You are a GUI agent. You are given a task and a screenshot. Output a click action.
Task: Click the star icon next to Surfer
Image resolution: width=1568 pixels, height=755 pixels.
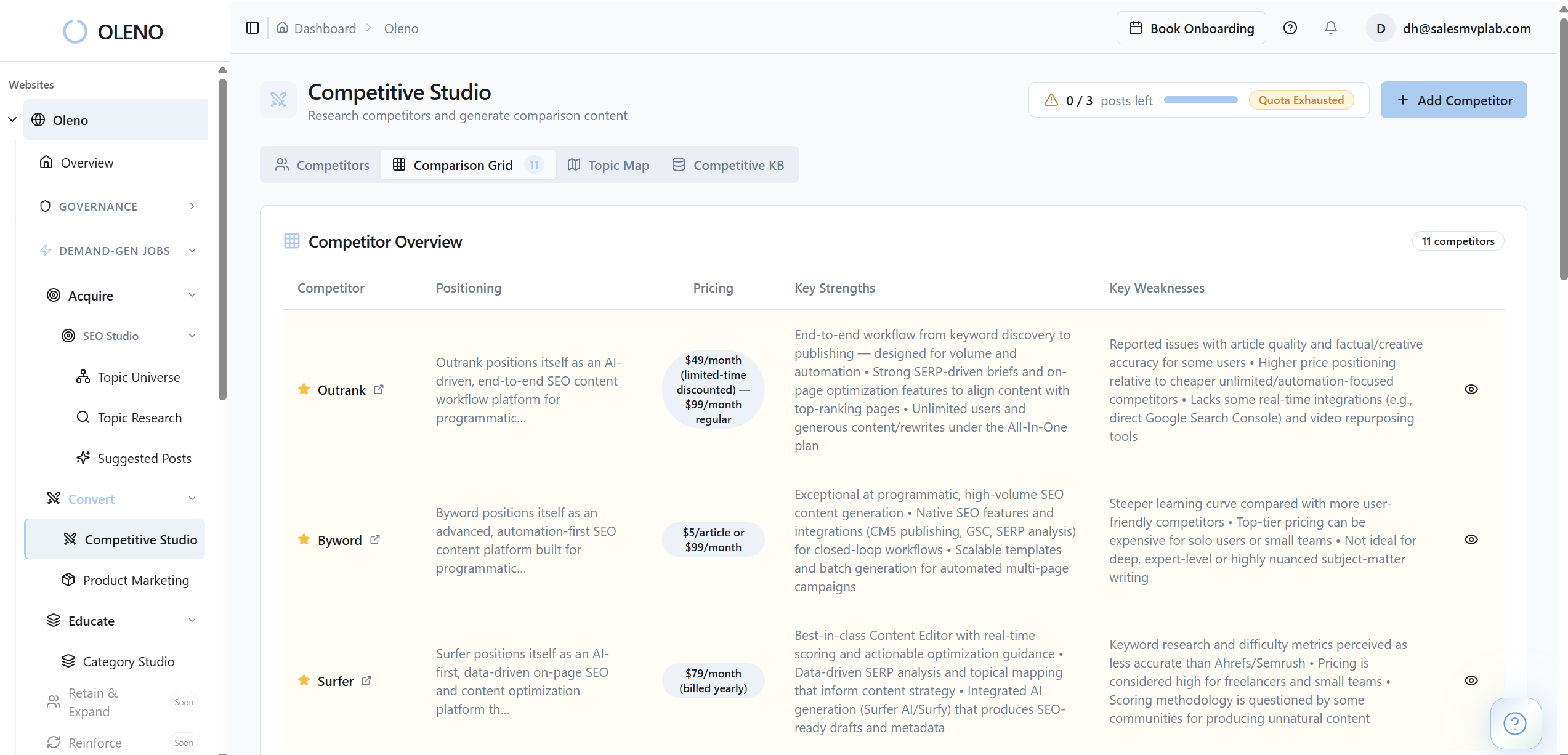point(304,680)
